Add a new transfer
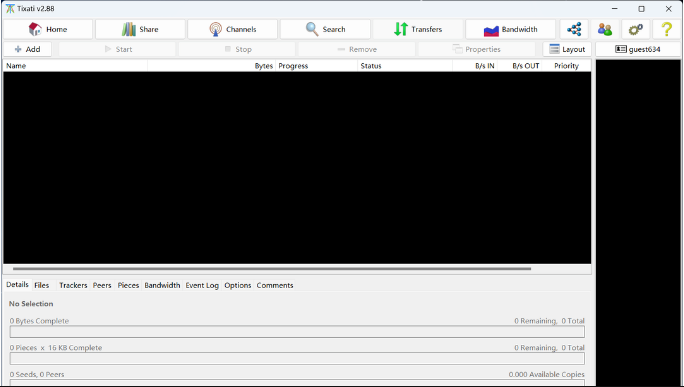Image resolution: width=684 pixels, height=387 pixels. 27,49
